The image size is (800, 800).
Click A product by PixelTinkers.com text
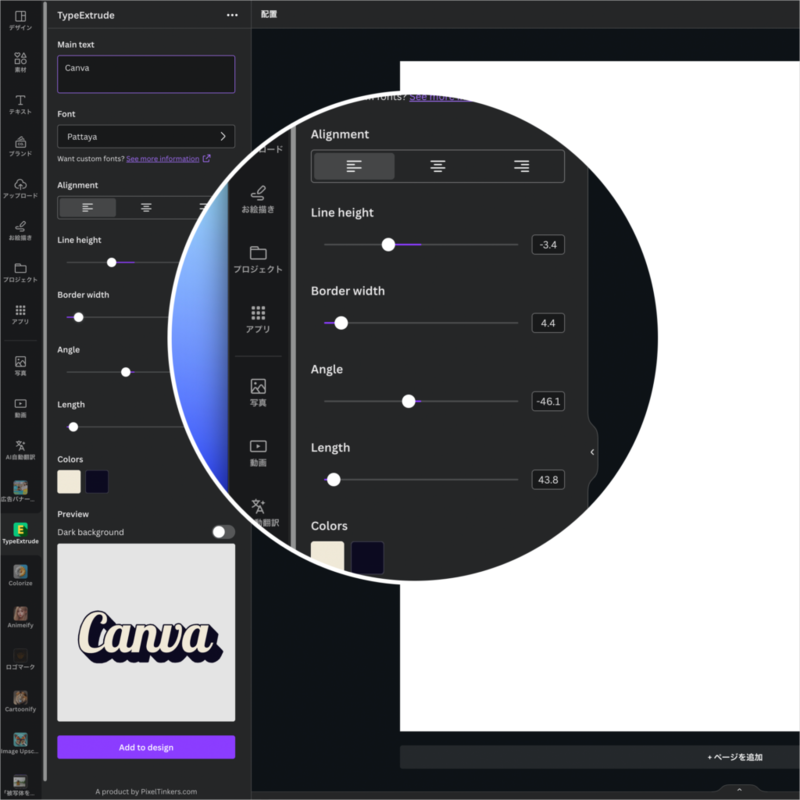tap(146, 791)
